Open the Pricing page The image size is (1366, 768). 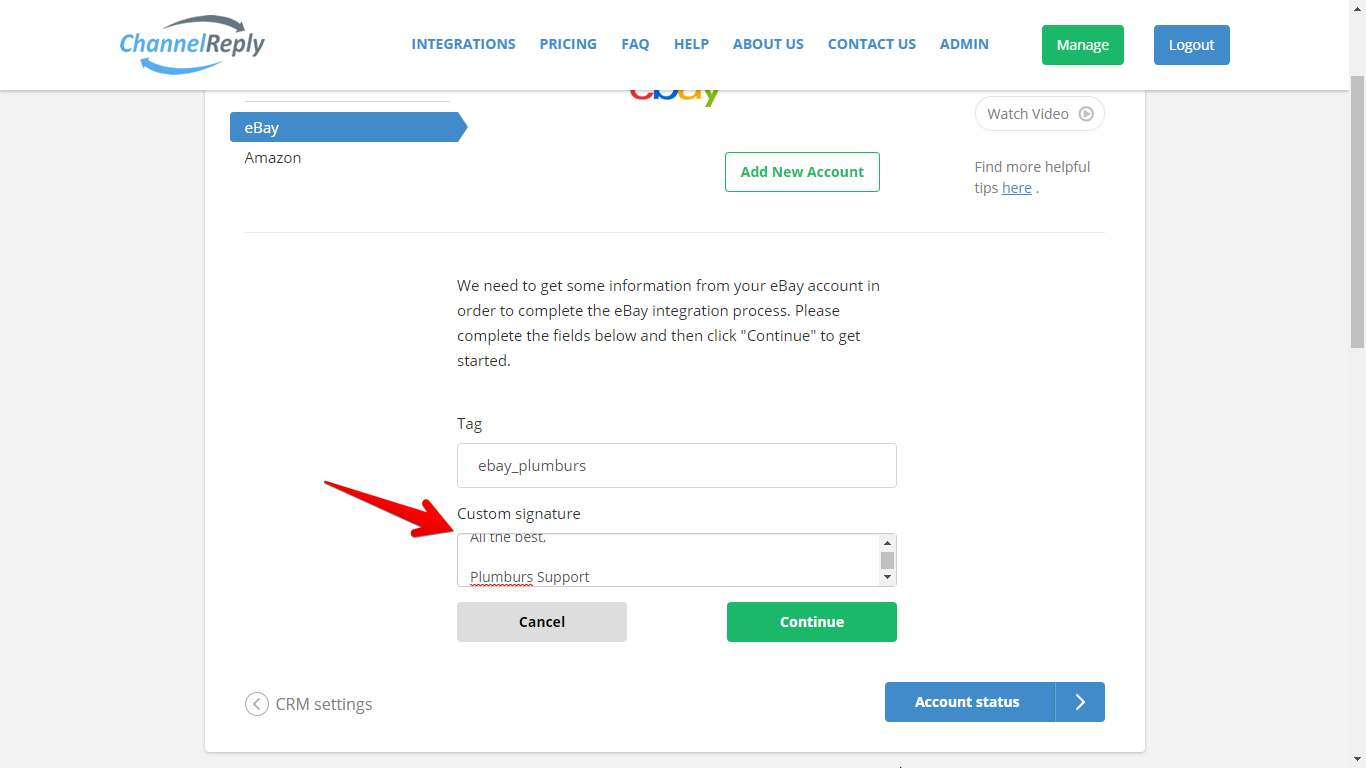coord(568,44)
